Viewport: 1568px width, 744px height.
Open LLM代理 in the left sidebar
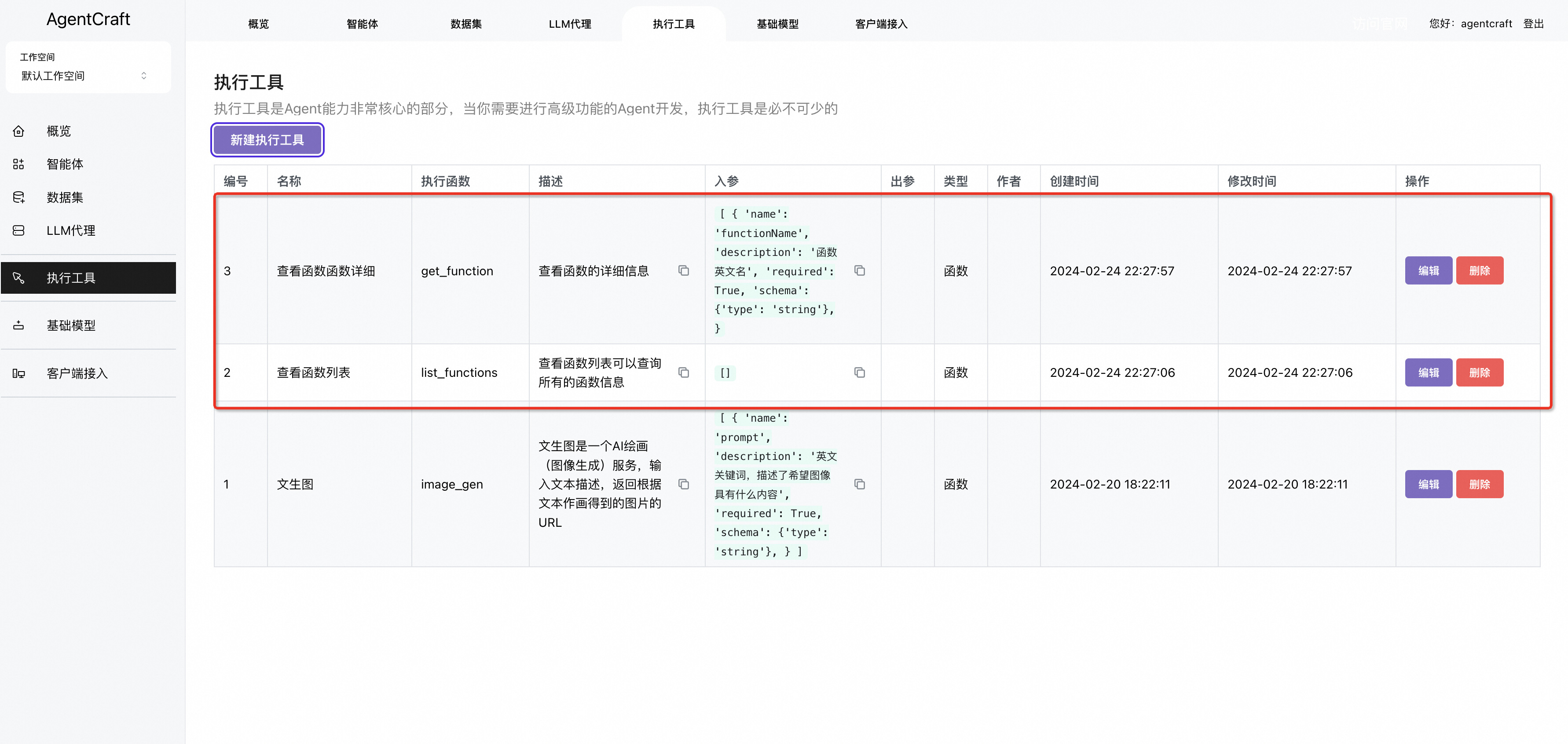coord(88,230)
